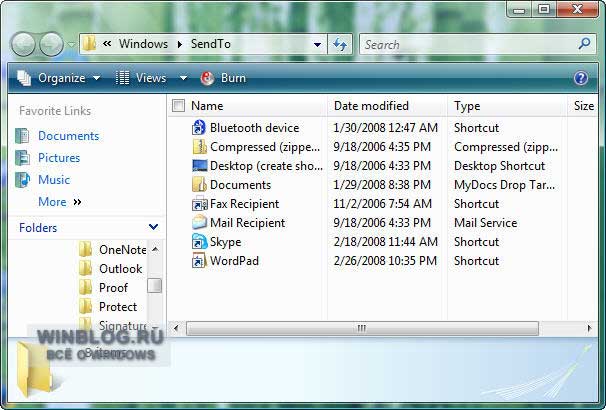Click the Pictures favorite link icon
This screenshot has height=410, width=606.
tap(22, 158)
